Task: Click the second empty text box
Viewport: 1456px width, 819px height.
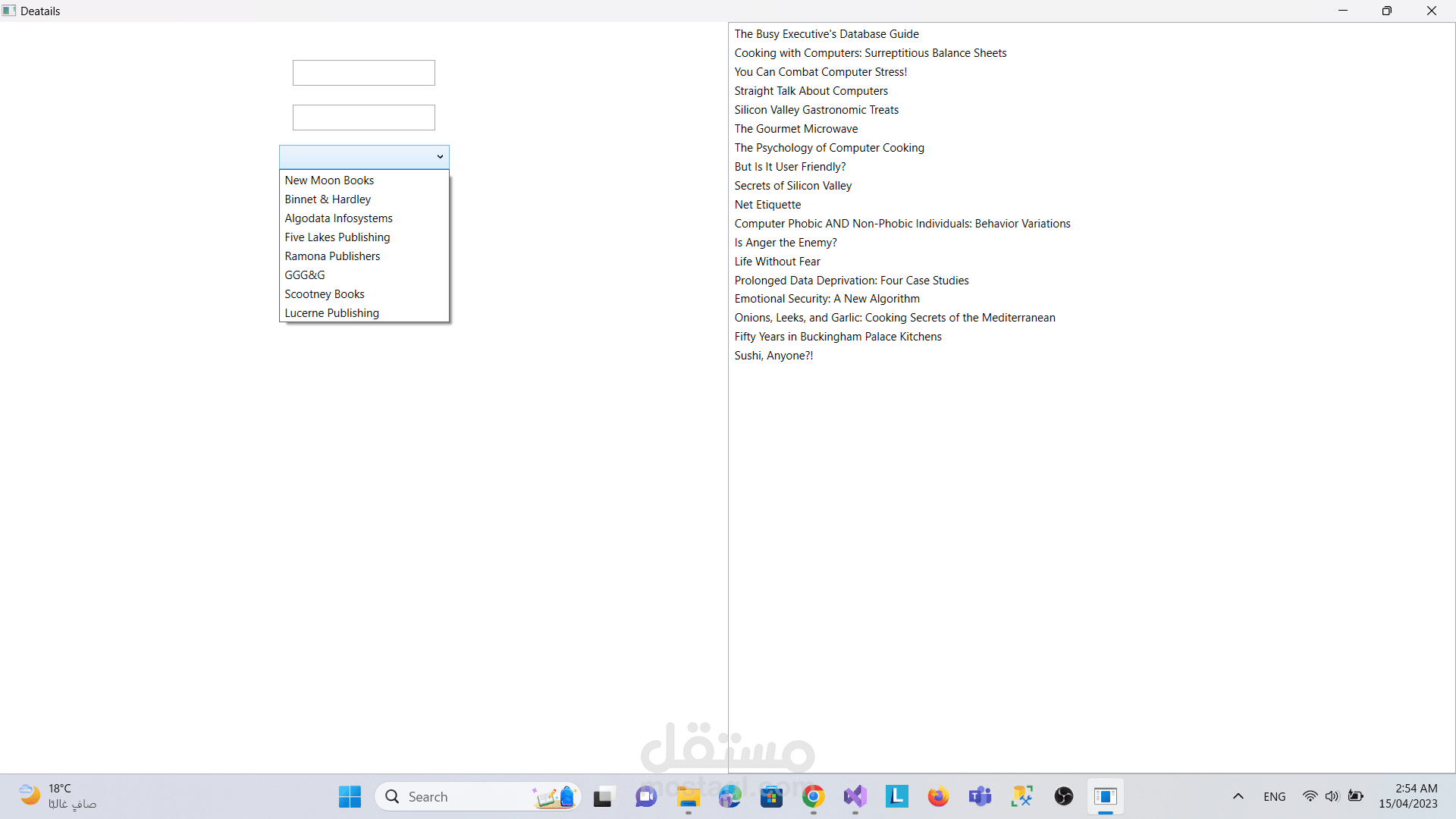Action: (363, 118)
